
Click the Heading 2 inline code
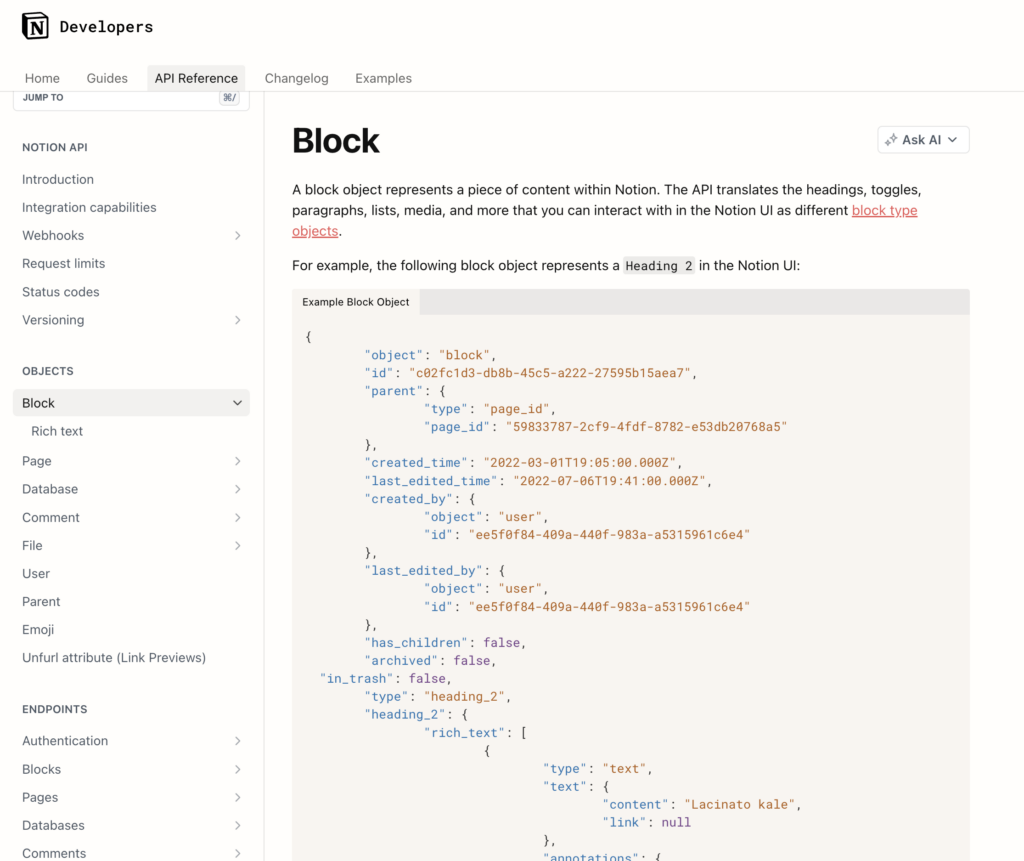659,266
